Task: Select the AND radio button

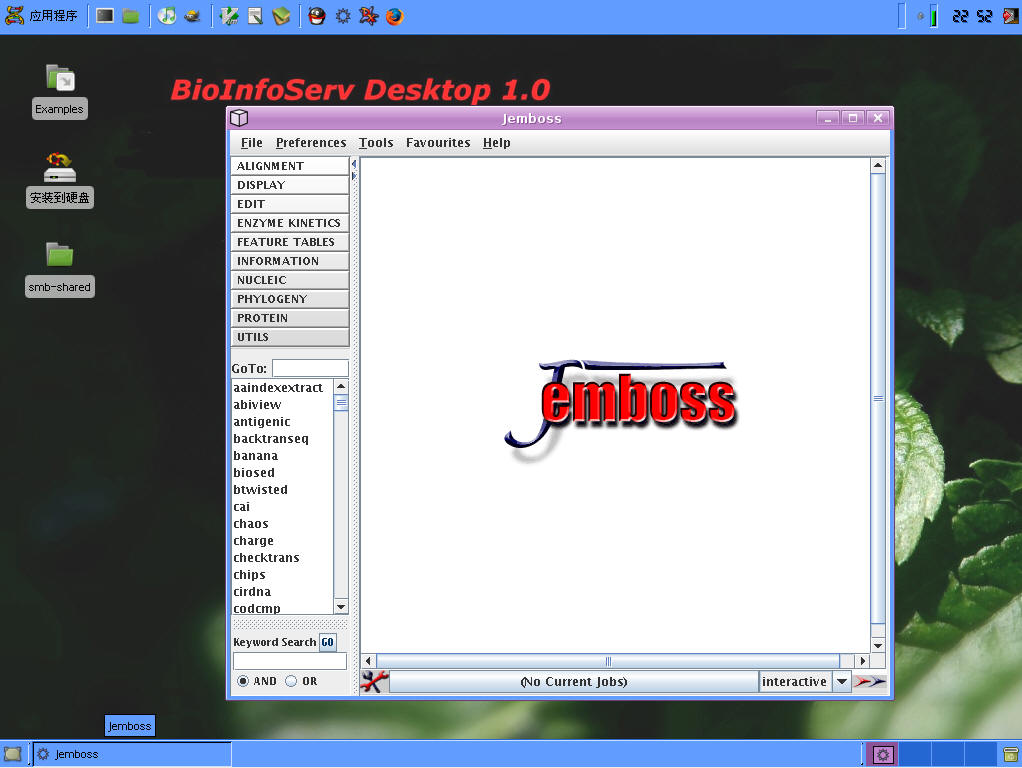Action: tap(243, 681)
